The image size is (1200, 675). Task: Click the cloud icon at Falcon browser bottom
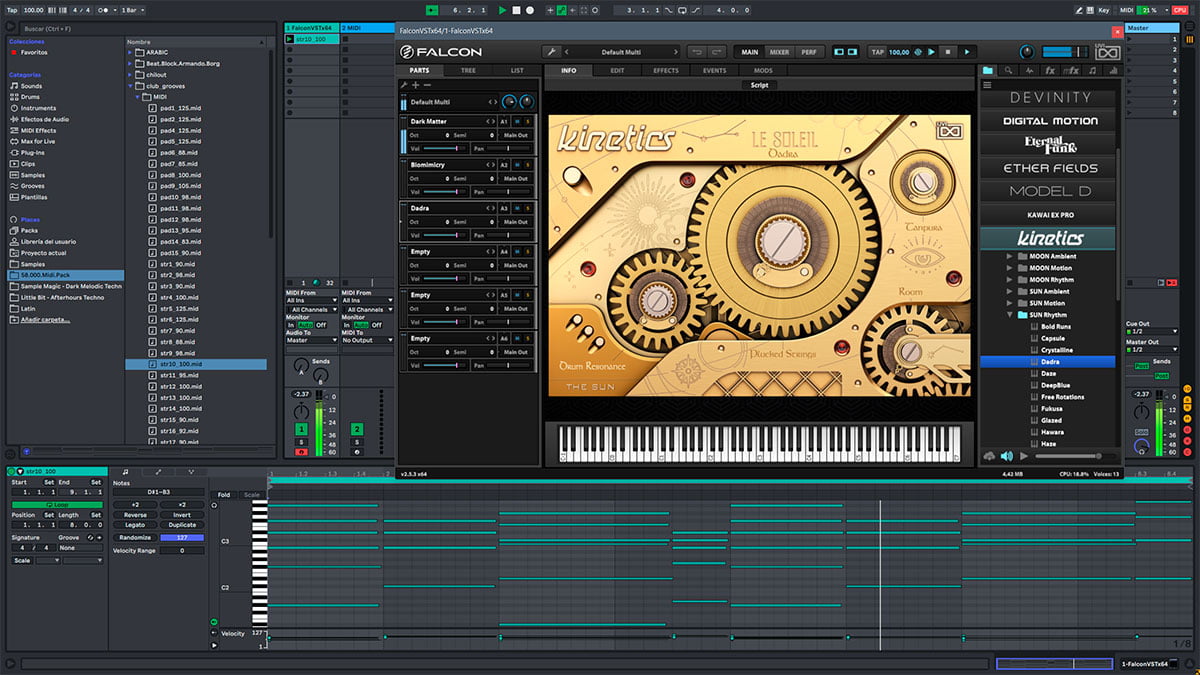click(x=990, y=456)
